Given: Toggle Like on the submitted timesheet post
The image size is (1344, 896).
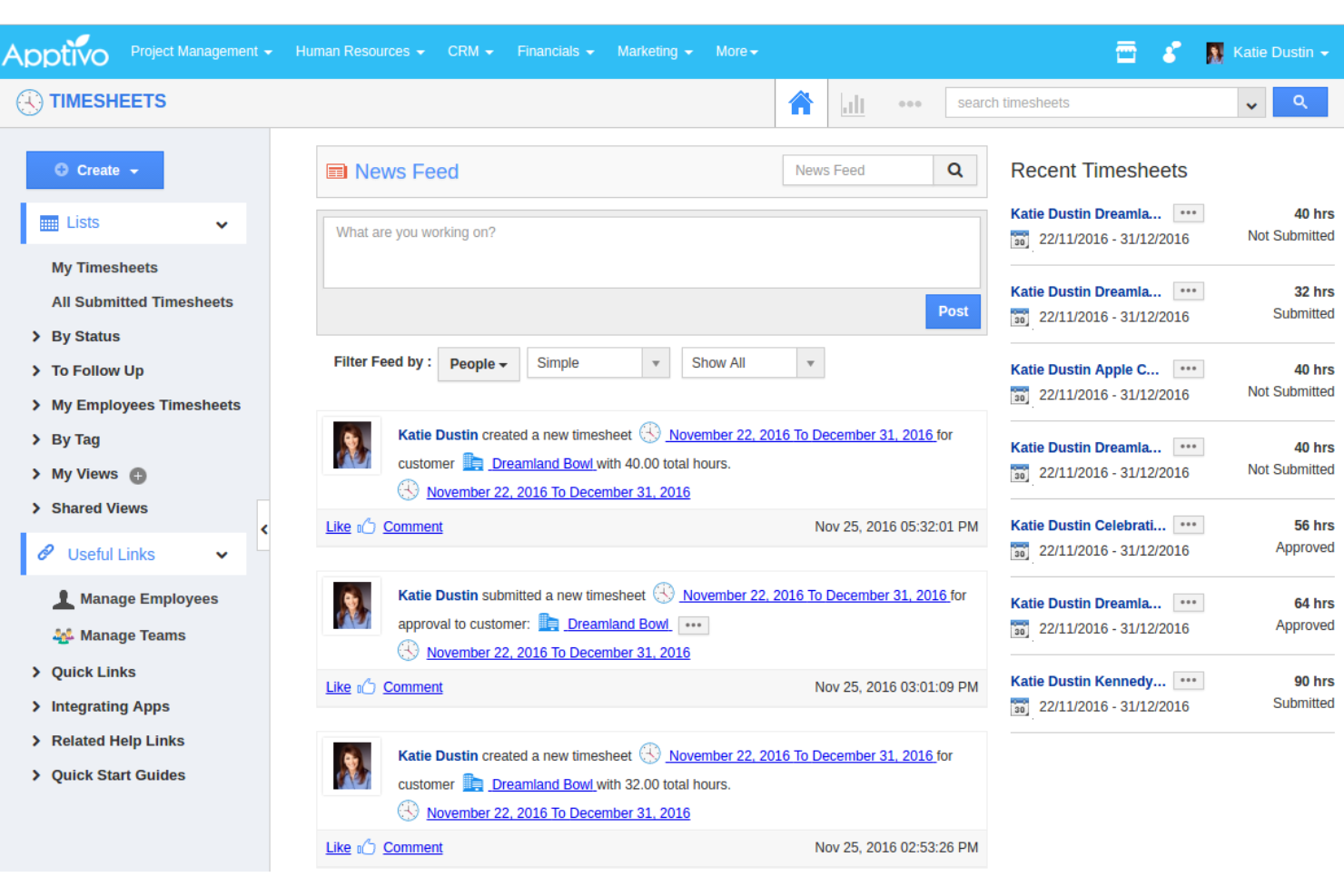Looking at the screenshot, I should pos(337,687).
